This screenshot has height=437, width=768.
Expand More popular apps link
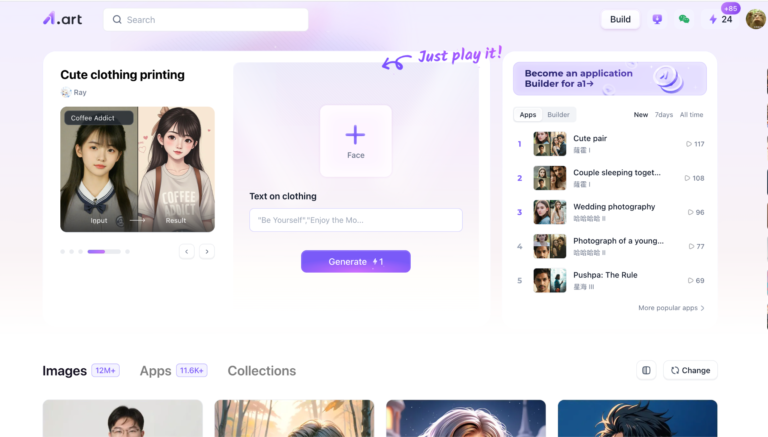coord(671,308)
